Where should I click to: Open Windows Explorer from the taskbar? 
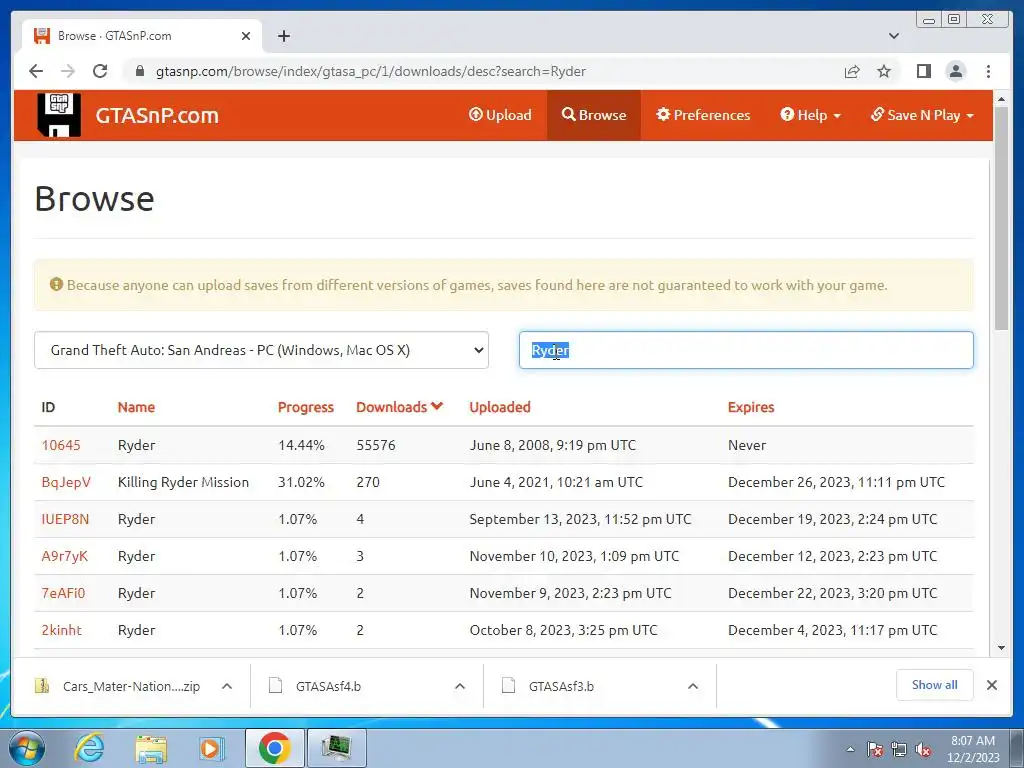click(151, 748)
